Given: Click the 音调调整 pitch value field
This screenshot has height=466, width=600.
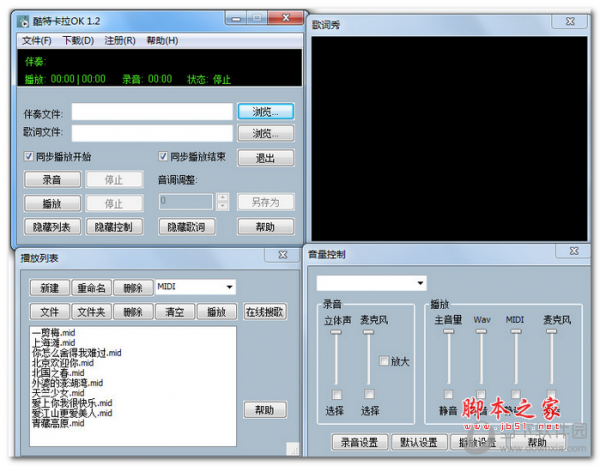Looking at the screenshot, I should click(186, 202).
